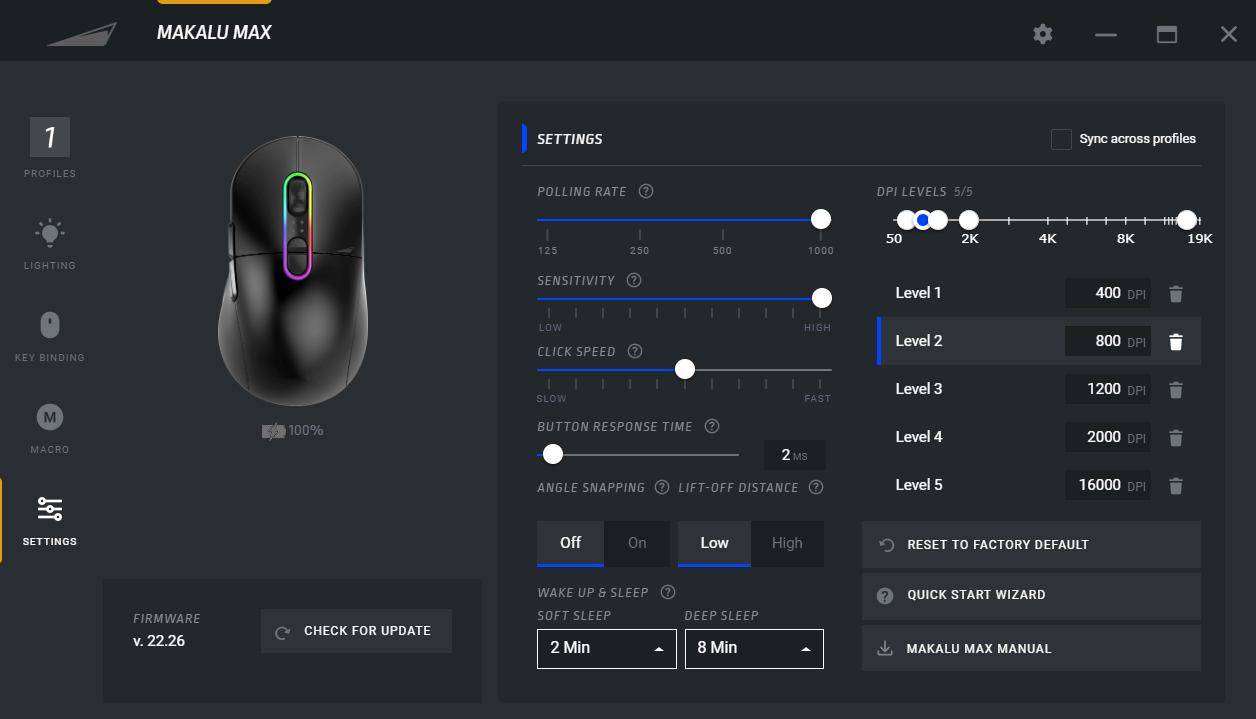Open the Deep Sleep dropdown
This screenshot has width=1256, height=719.
tap(754, 648)
